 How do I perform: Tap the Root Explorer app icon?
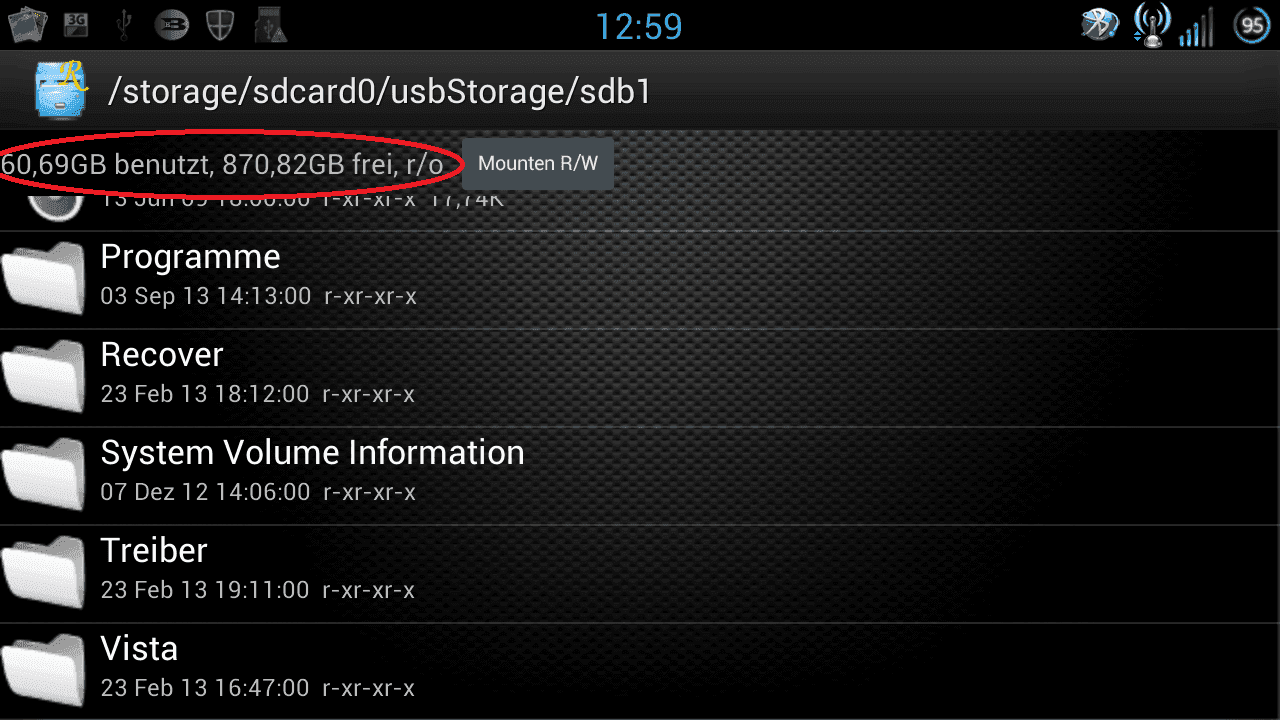(61, 90)
